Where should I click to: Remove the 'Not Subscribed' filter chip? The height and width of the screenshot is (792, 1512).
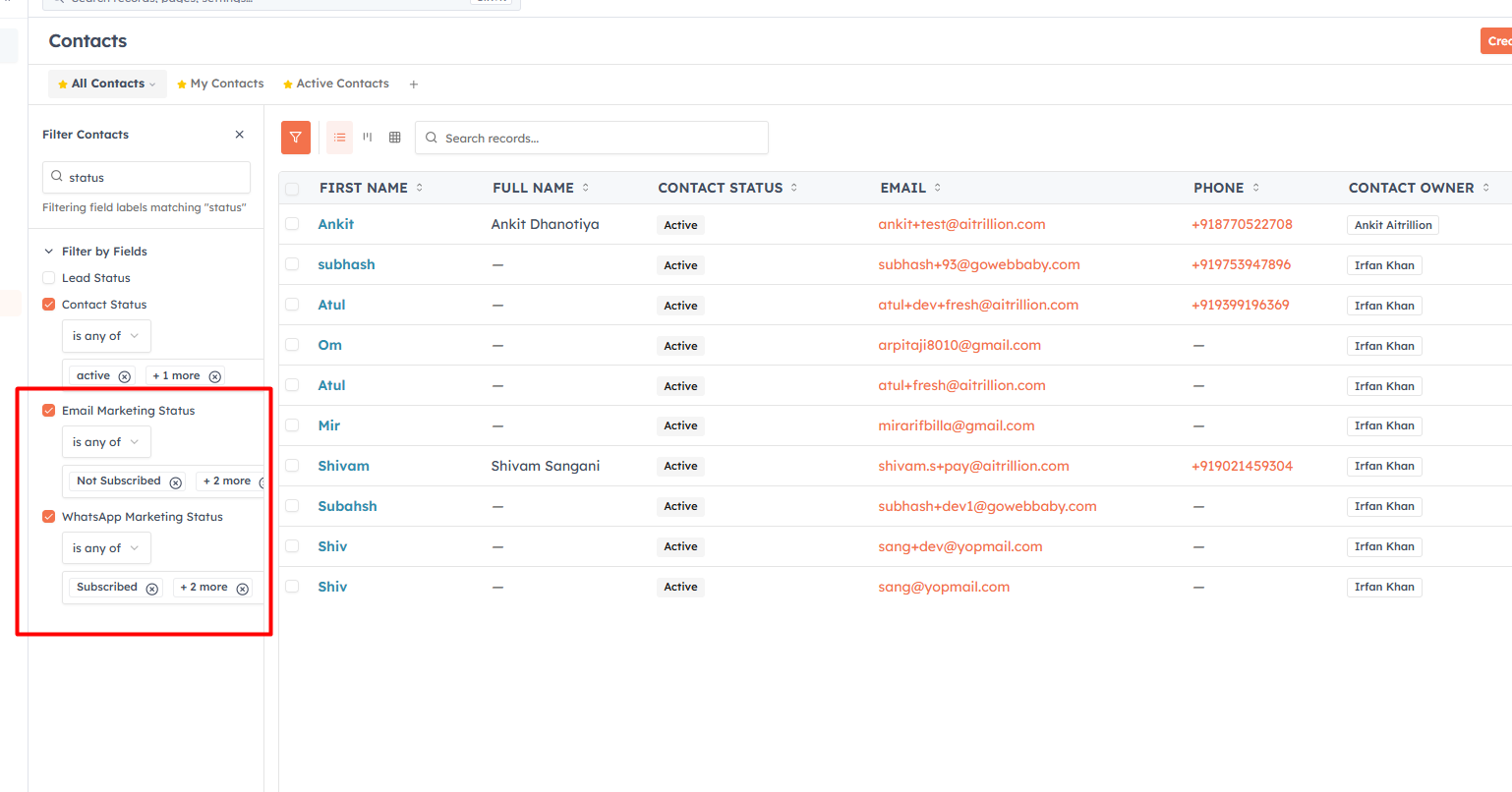click(x=176, y=482)
